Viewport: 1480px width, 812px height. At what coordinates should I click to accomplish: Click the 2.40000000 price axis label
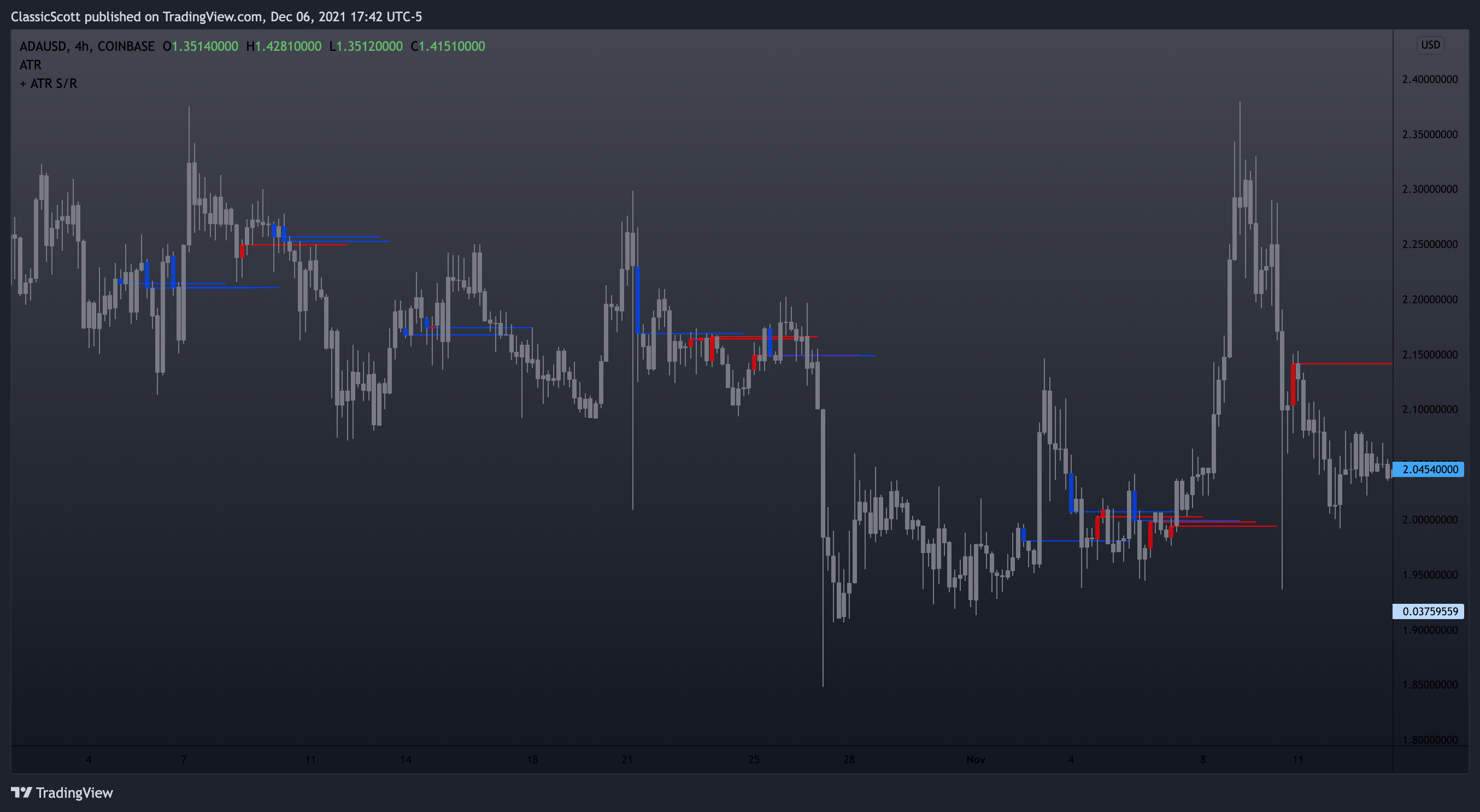(x=1429, y=79)
